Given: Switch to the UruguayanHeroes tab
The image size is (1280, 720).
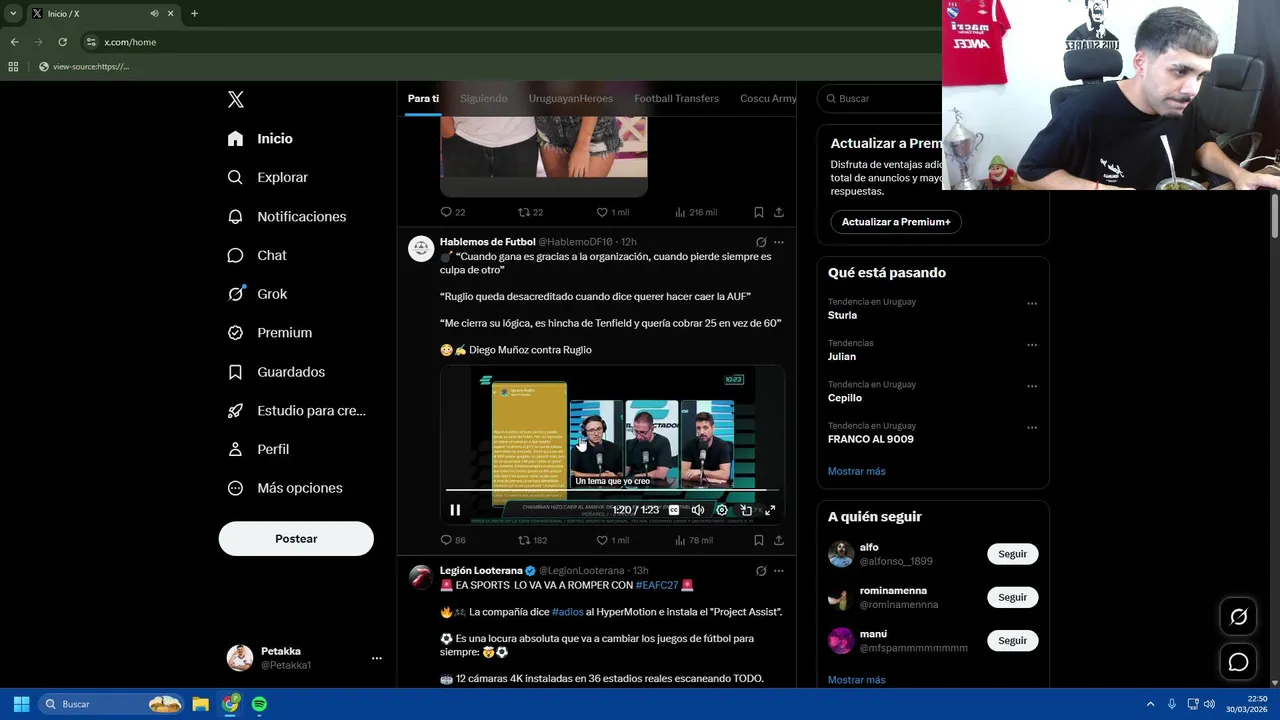Looking at the screenshot, I should 571,98.
